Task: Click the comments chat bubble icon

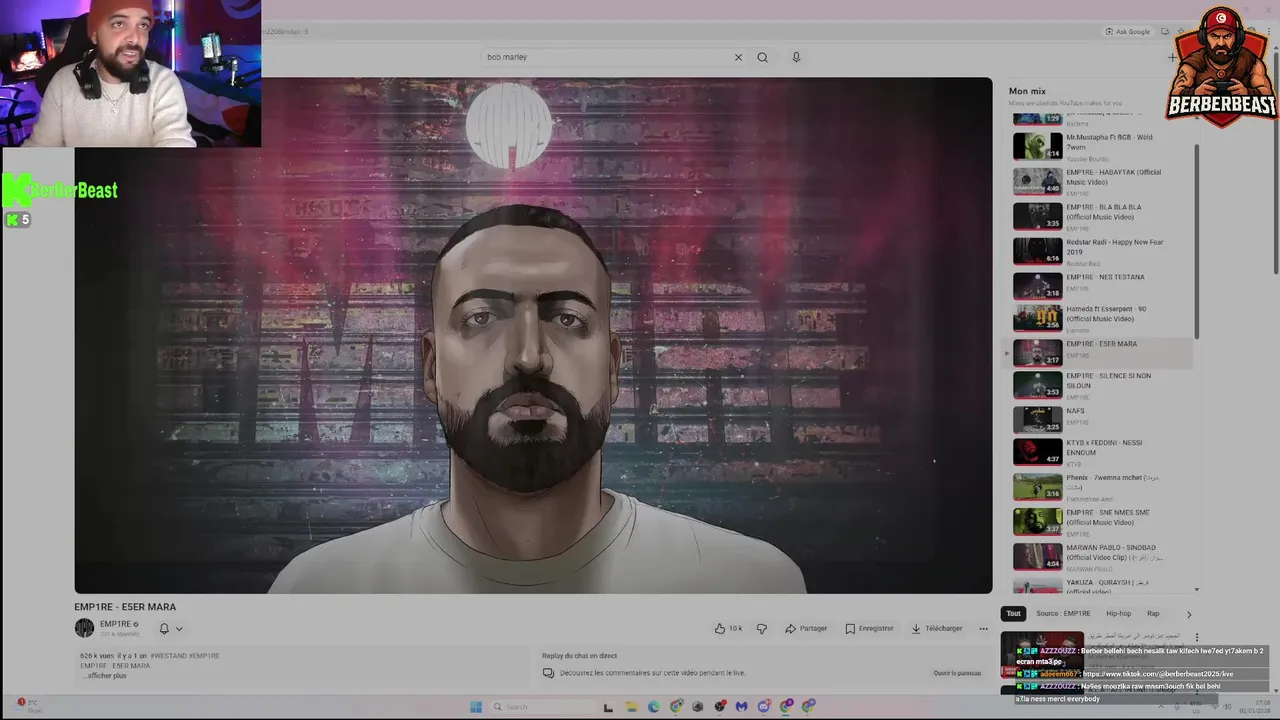Action: coord(548,673)
